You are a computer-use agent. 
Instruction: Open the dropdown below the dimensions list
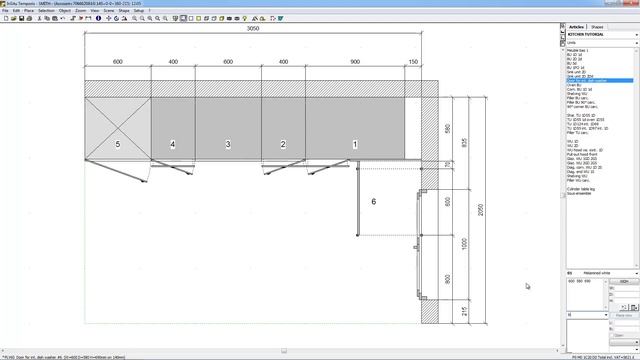606,315
